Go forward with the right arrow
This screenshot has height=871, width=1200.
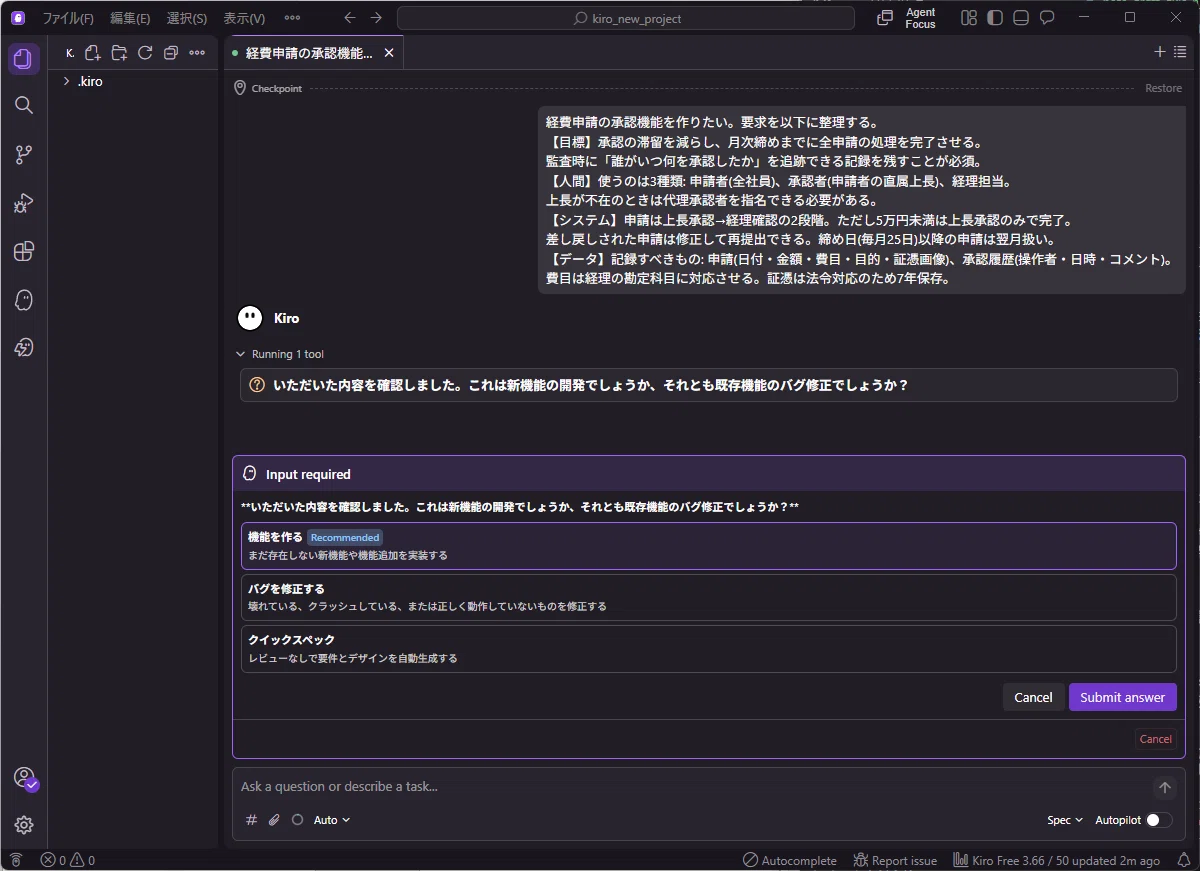point(376,18)
